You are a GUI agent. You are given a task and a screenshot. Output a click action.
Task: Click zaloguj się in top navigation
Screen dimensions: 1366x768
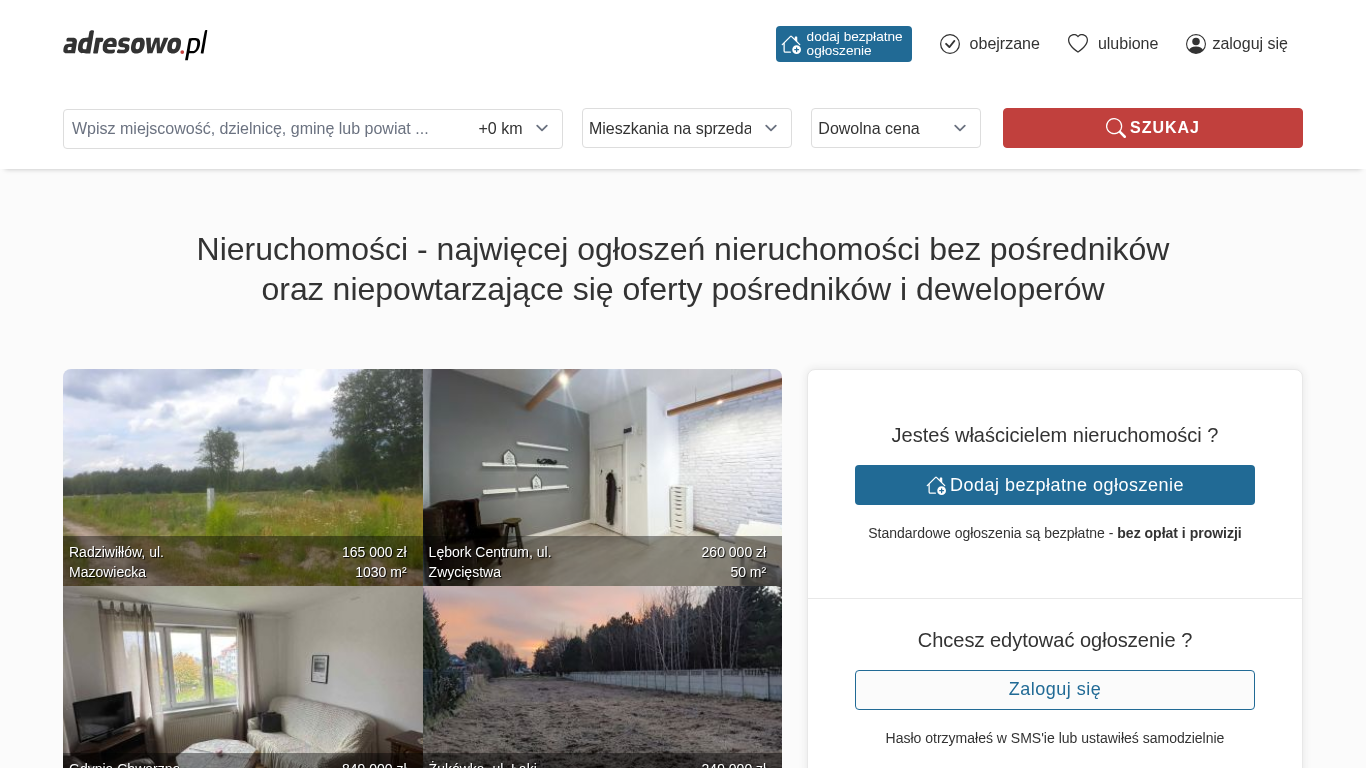pyautogui.click(x=1249, y=44)
